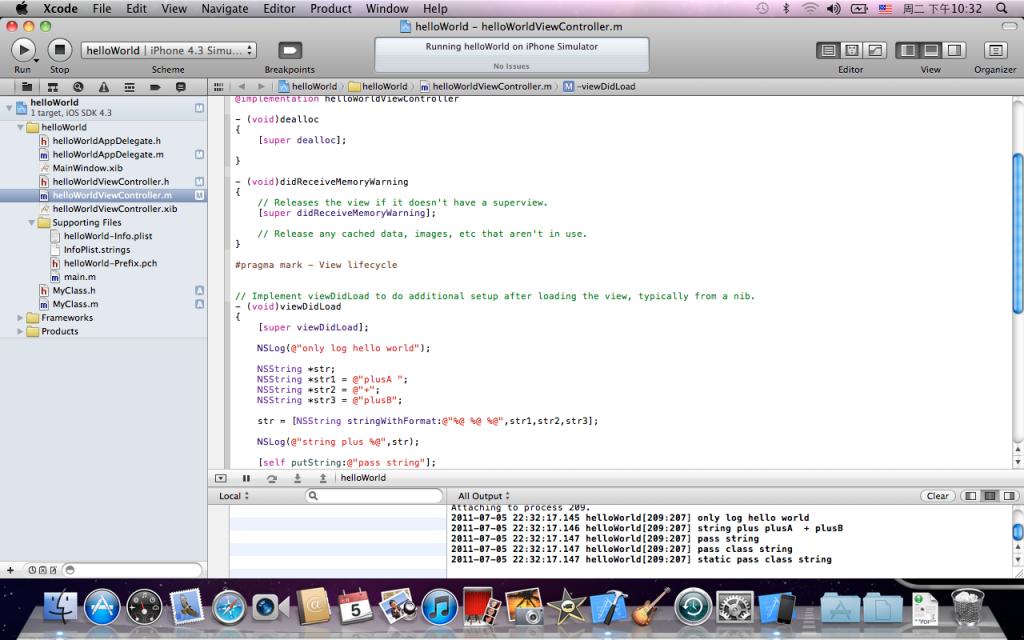
Task: Show only the variables view pane
Action: click(x=971, y=496)
